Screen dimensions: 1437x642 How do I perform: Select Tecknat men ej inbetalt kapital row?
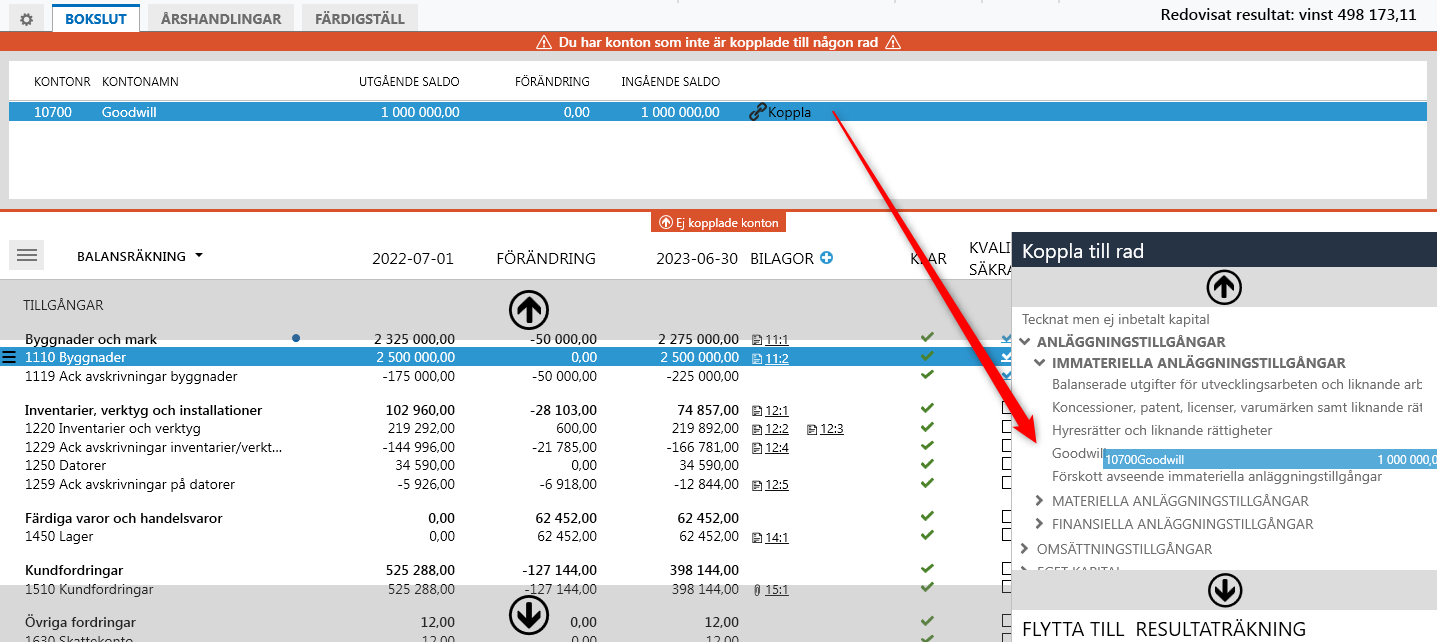(1116, 319)
